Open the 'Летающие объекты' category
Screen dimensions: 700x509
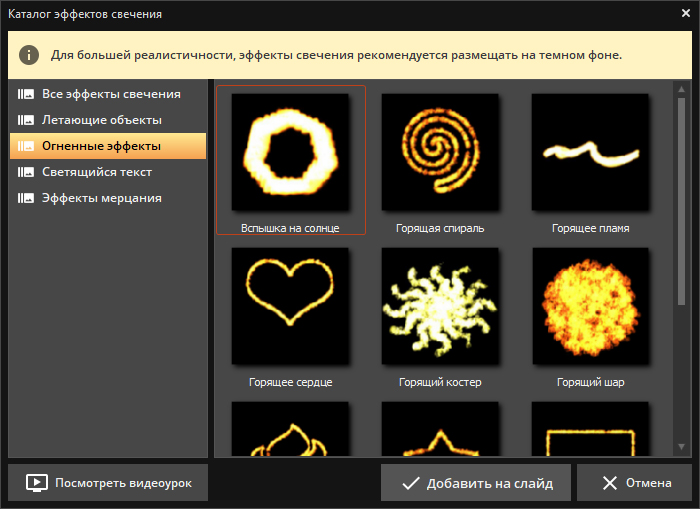click(x=108, y=120)
